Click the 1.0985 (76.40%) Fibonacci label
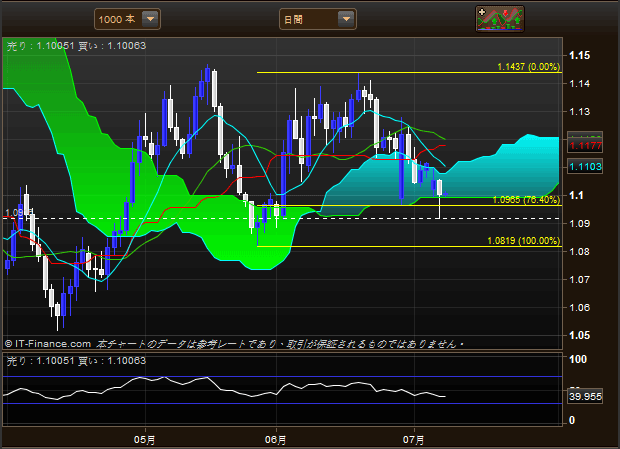The image size is (620, 449). tap(527, 200)
